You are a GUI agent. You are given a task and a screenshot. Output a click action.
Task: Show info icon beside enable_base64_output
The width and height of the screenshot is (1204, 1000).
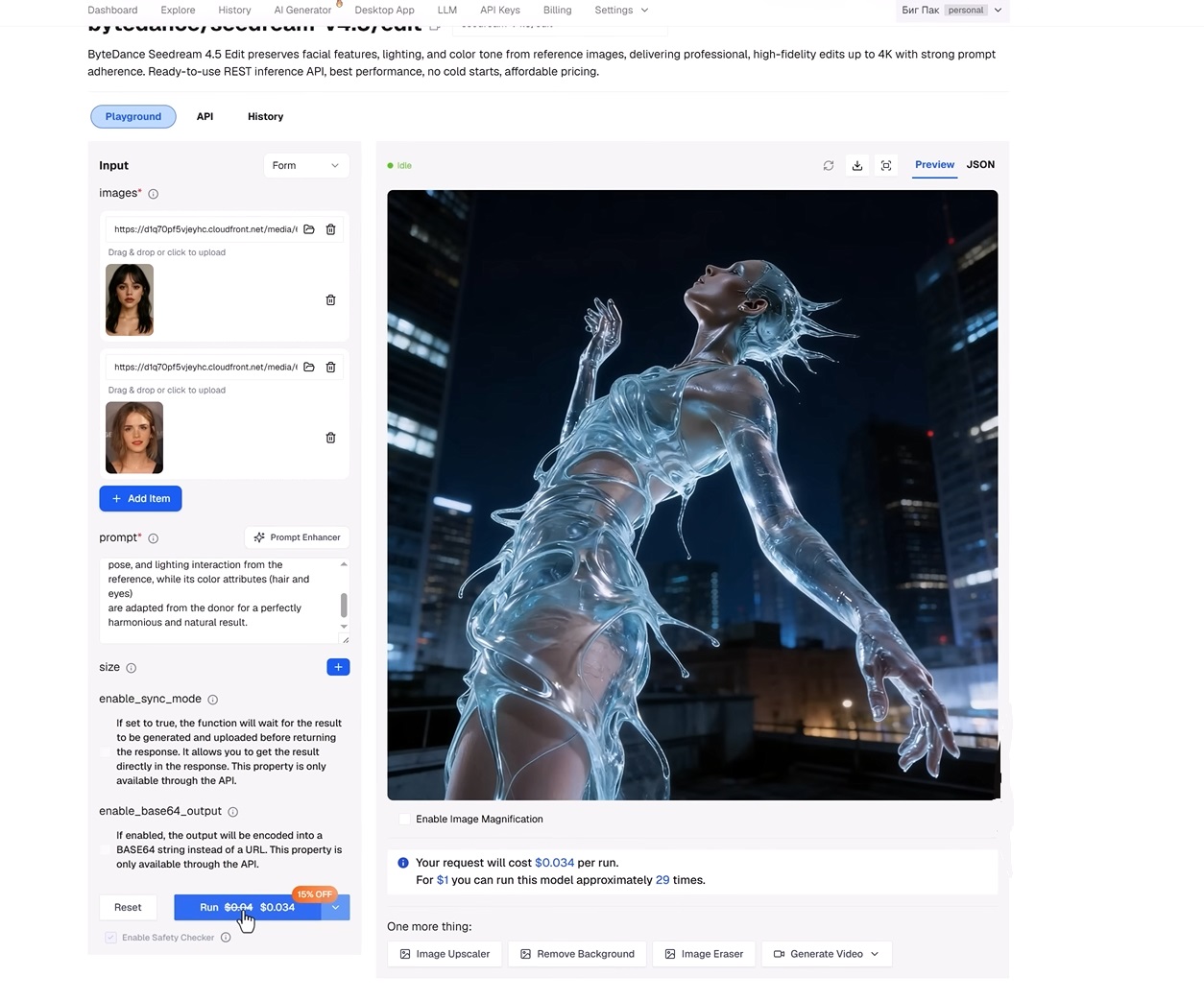[x=232, y=812]
